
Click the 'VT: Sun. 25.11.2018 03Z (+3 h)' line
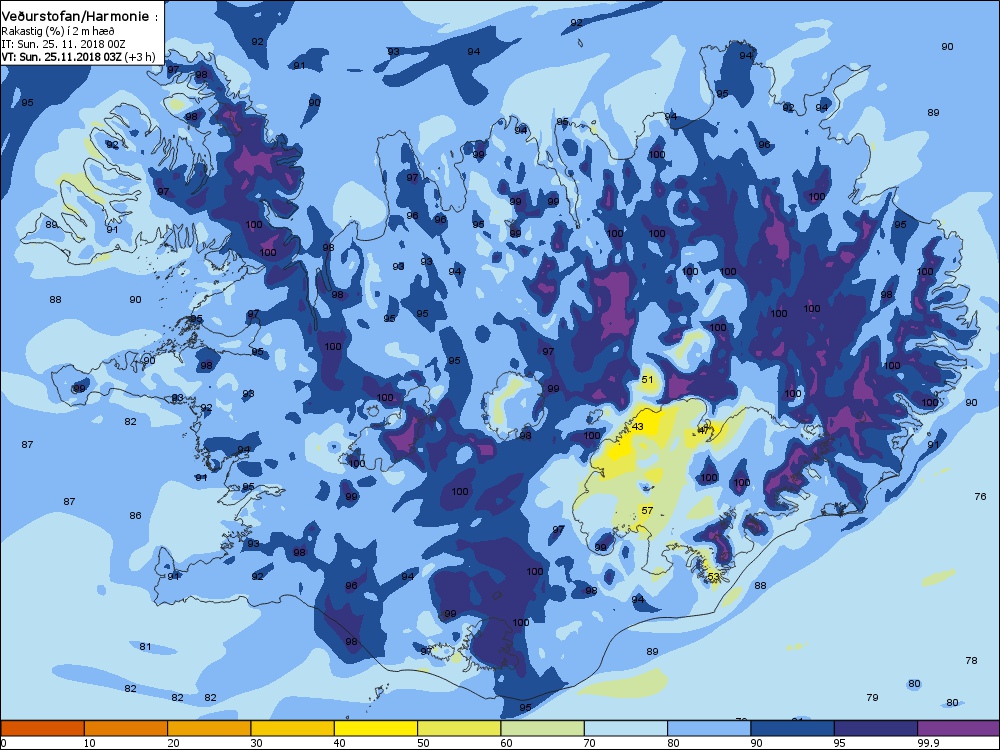click(x=78, y=56)
